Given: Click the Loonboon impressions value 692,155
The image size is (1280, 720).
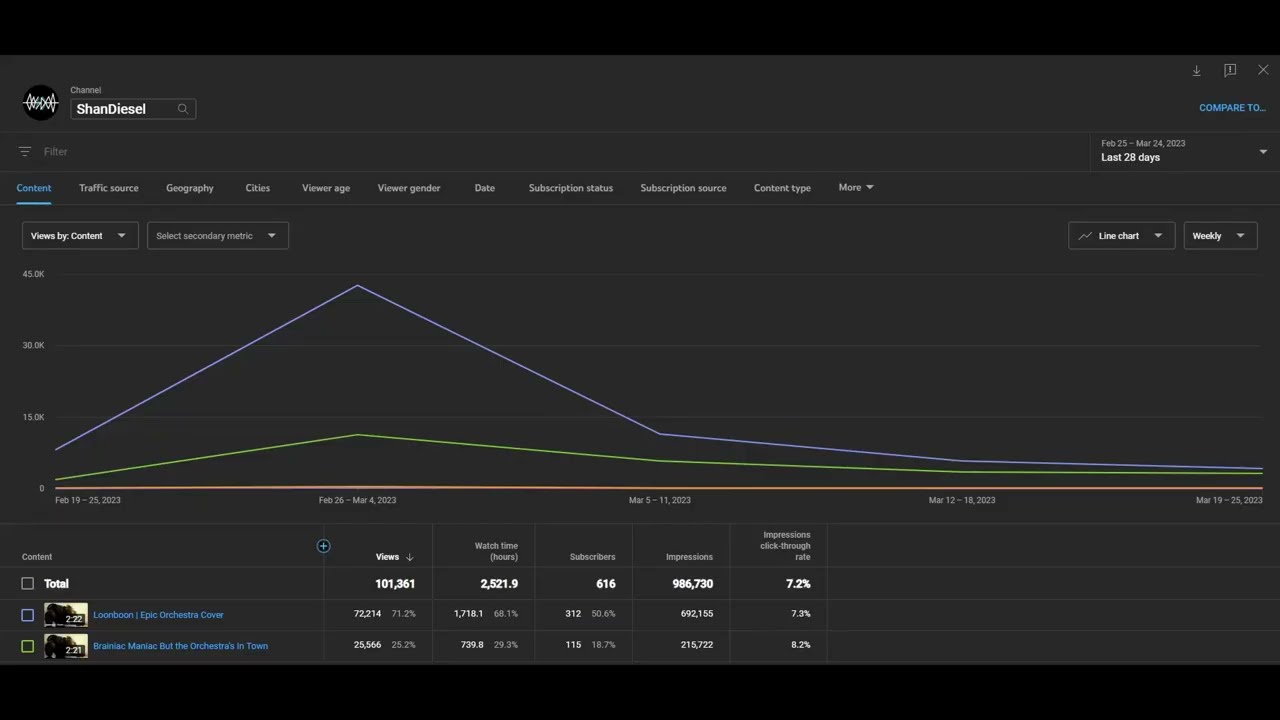Looking at the screenshot, I should [697, 614].
